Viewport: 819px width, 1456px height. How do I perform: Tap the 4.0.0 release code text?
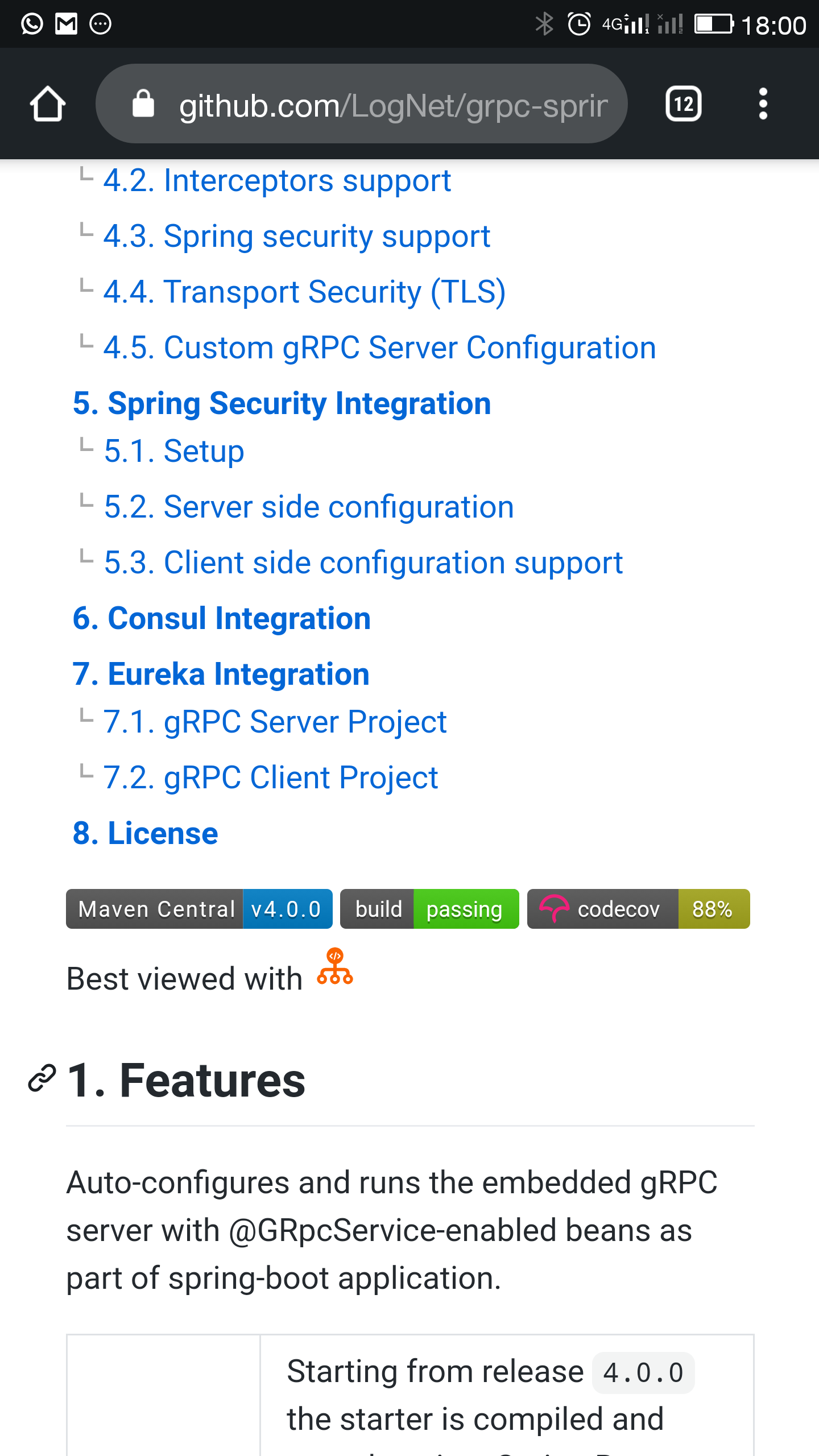tap(643, 1372)
